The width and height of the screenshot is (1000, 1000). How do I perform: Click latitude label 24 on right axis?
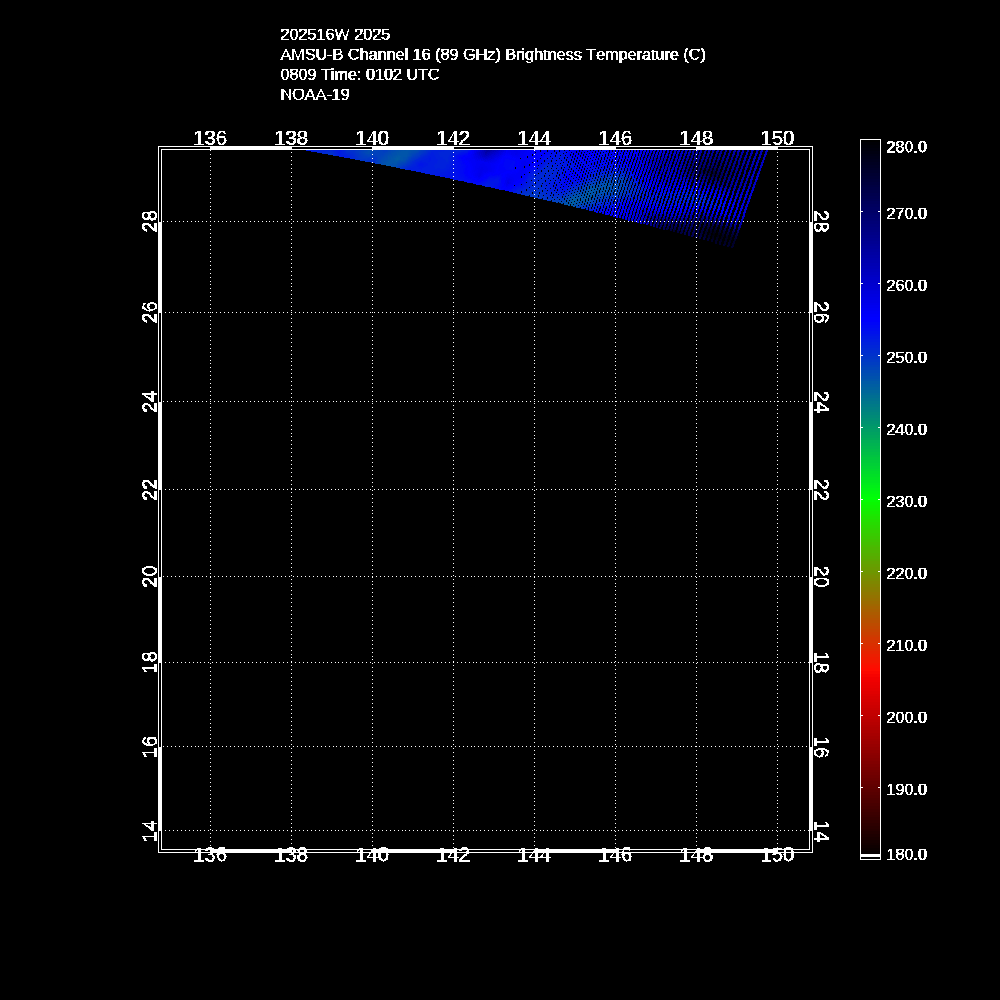tap(819, 402)
